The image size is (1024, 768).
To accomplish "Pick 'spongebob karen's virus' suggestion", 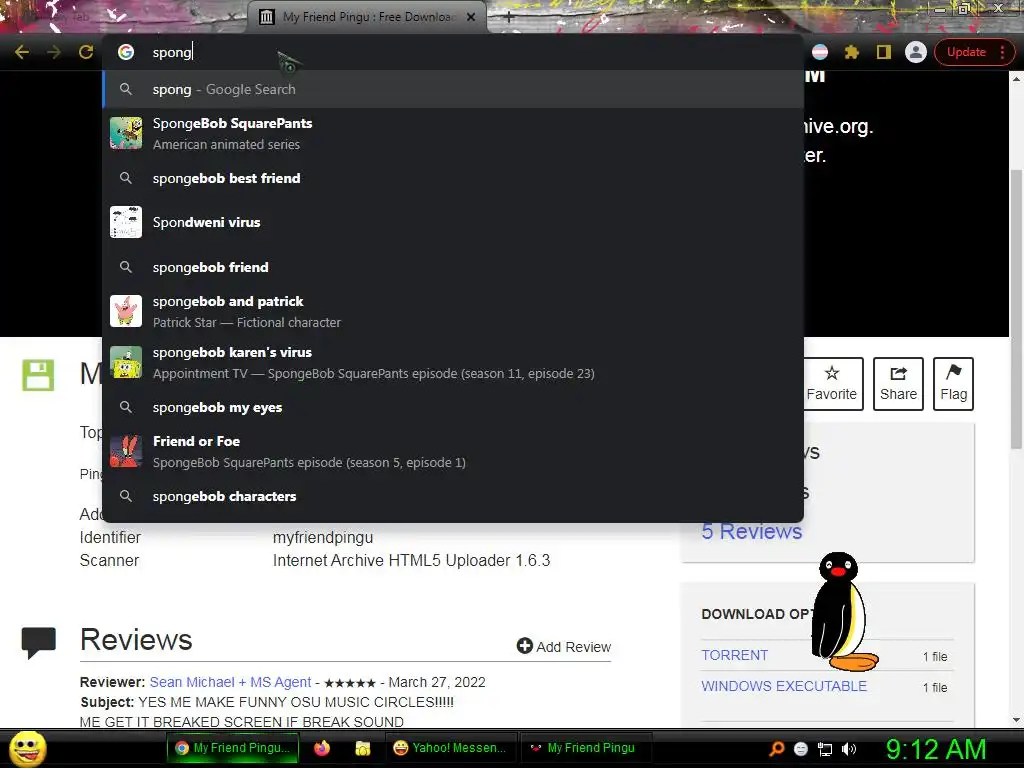I will click(x=453, y=362).
